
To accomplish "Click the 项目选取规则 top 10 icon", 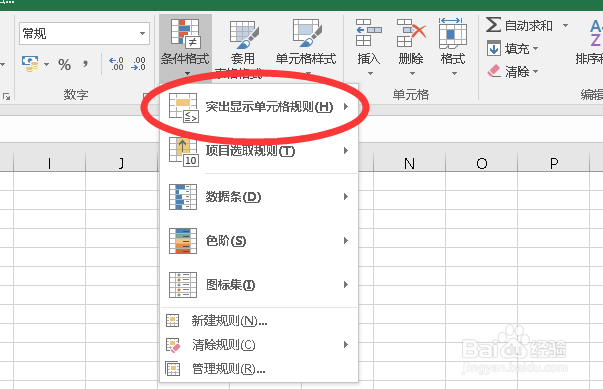I will tap(184, 152).
